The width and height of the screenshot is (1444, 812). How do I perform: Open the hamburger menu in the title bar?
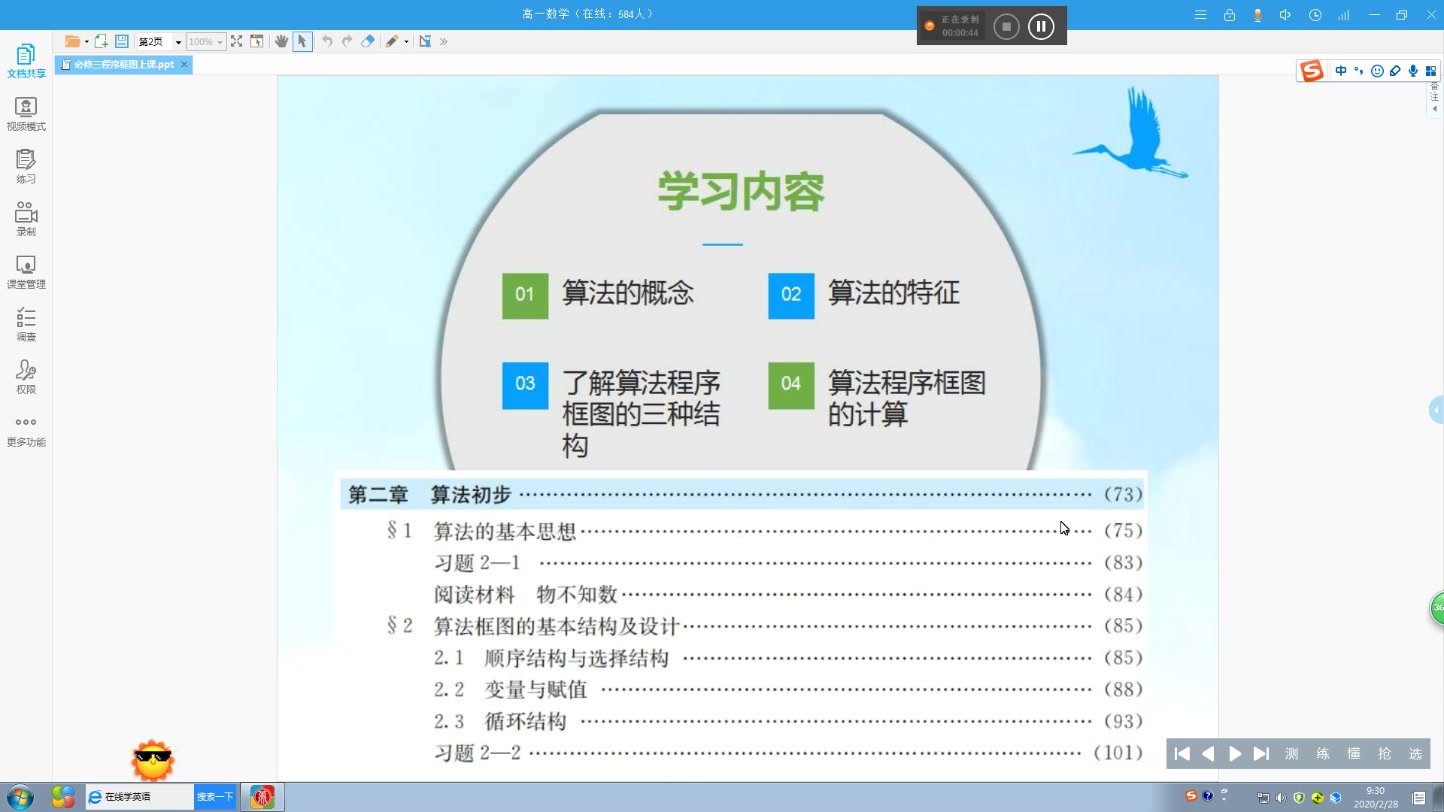coord(1200,15)
